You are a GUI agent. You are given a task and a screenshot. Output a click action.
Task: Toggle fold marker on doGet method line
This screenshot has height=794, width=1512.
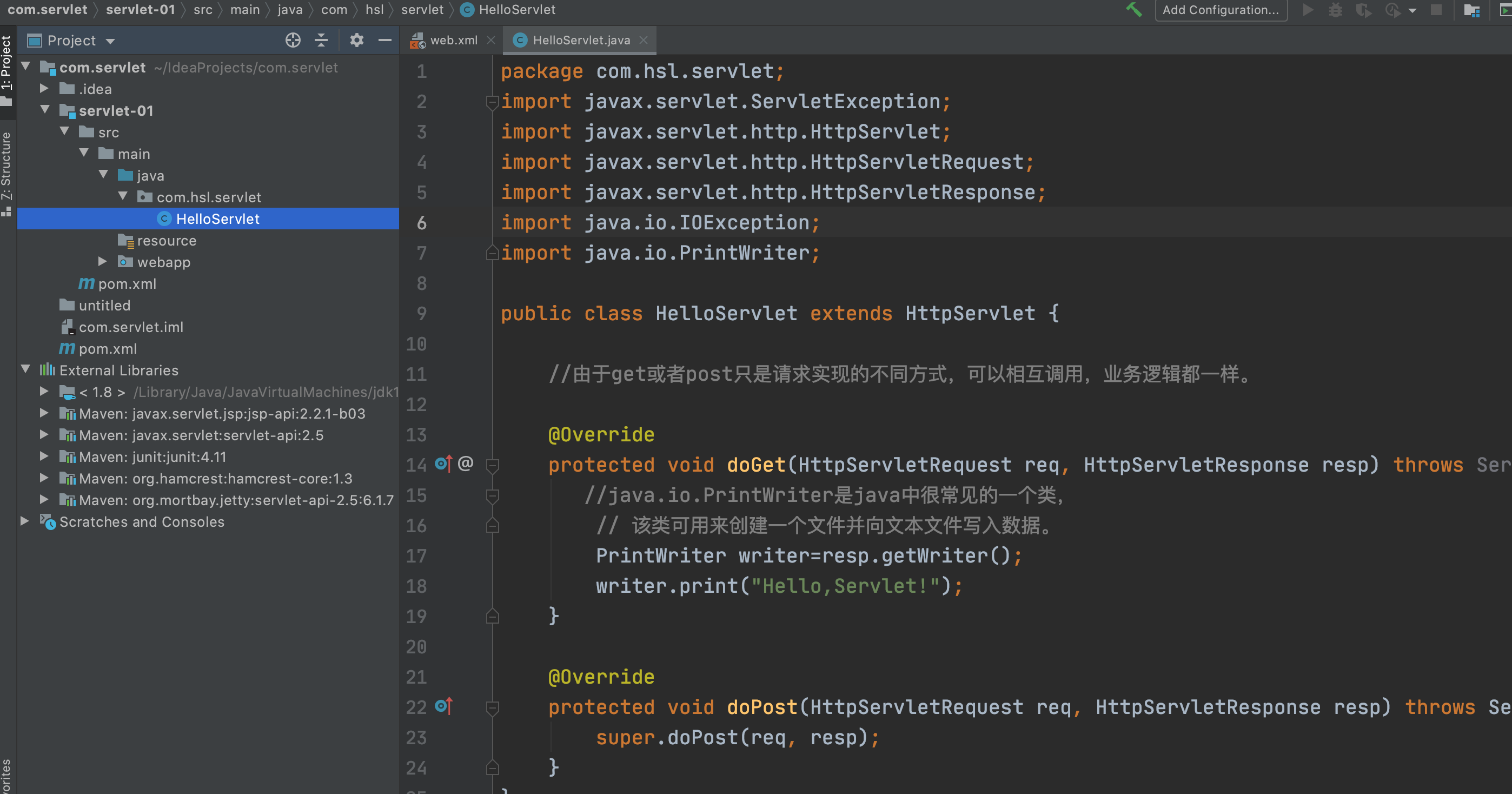click(x=493, y=465)
